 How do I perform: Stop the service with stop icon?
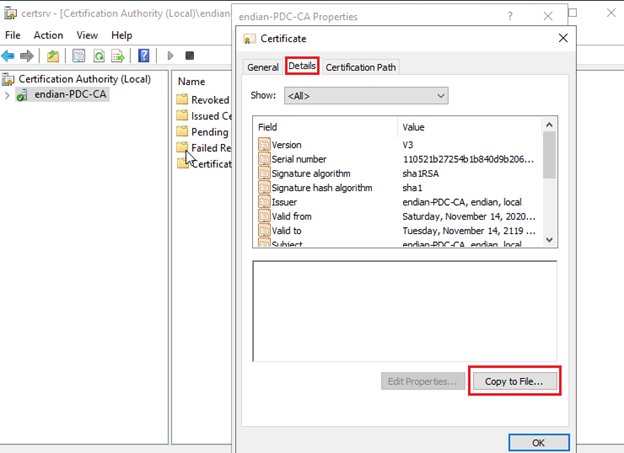190,56
